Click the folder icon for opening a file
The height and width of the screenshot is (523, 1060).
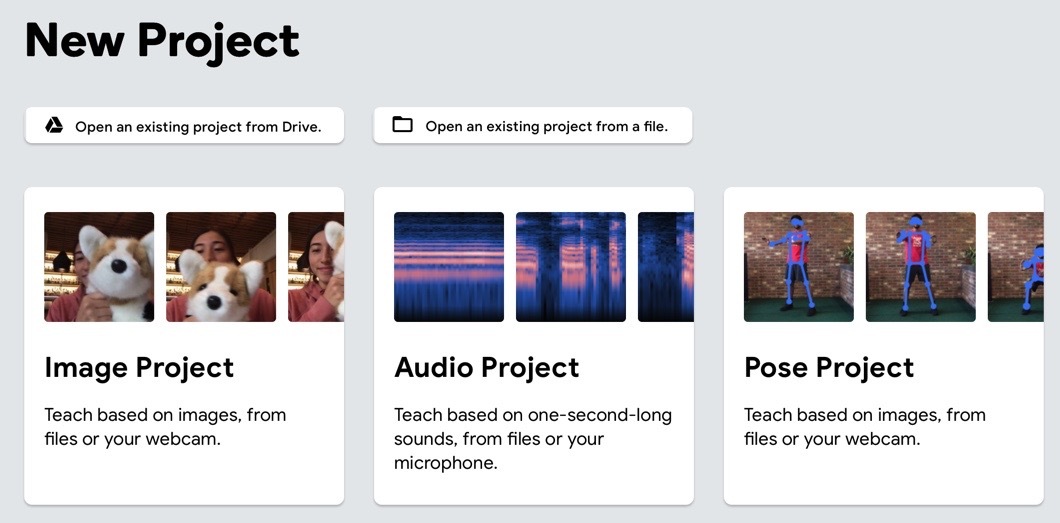tap(402, 125)
